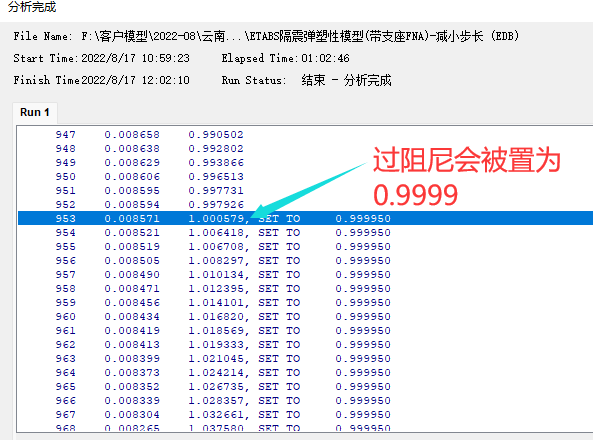Click value 0.997731 in row 951
Viewport: 593px width, 440px height.
[x=216, y=191]
